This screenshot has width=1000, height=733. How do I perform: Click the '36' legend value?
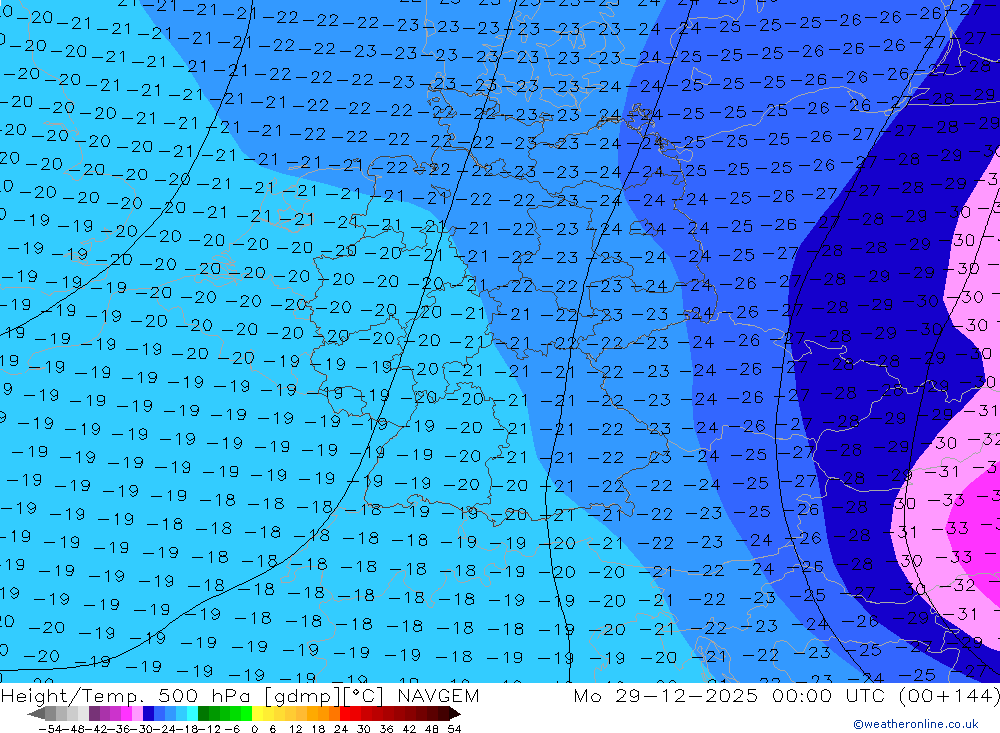click(x=386, y=729)
